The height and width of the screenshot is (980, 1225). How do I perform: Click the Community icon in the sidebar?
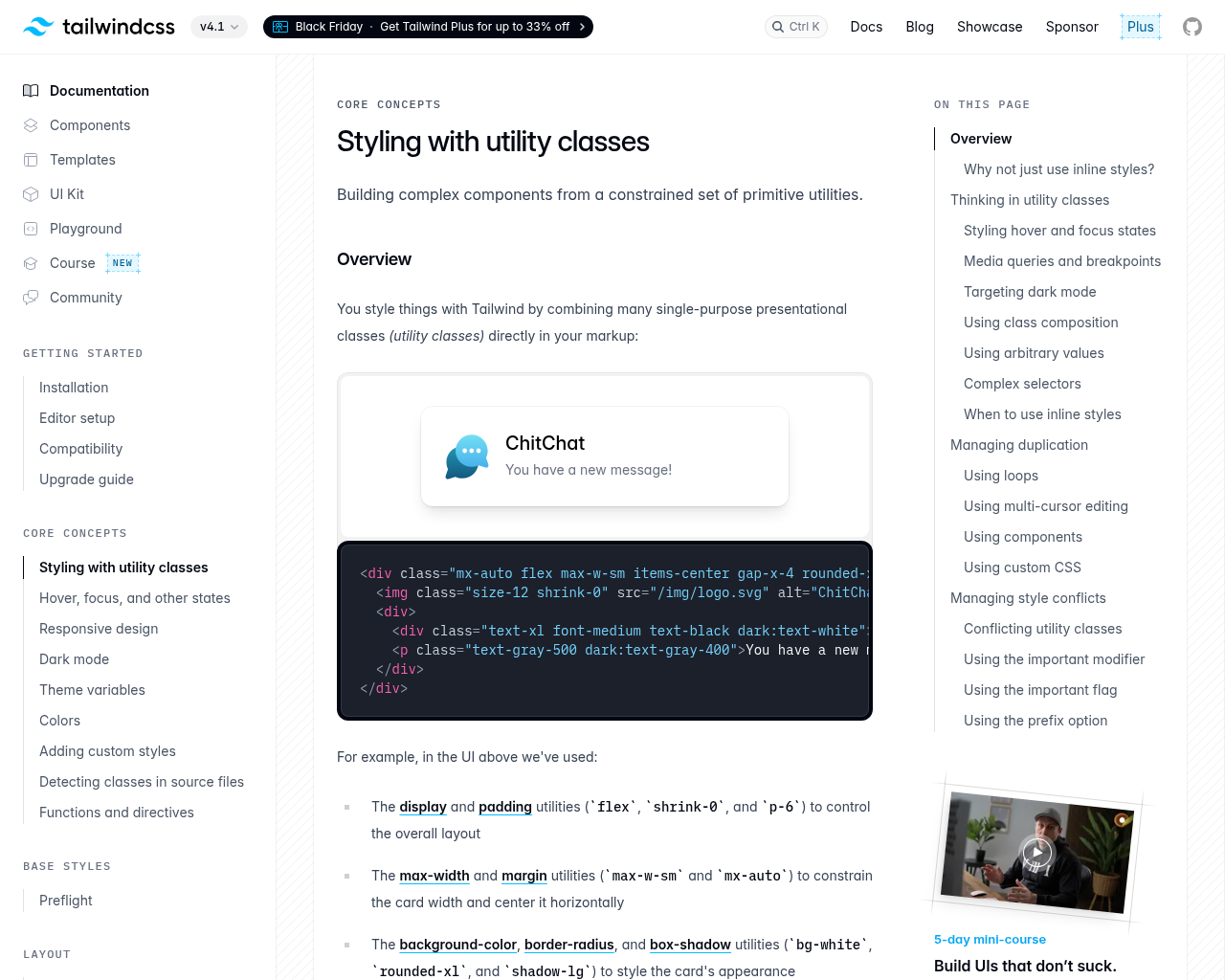click(30, 298)
